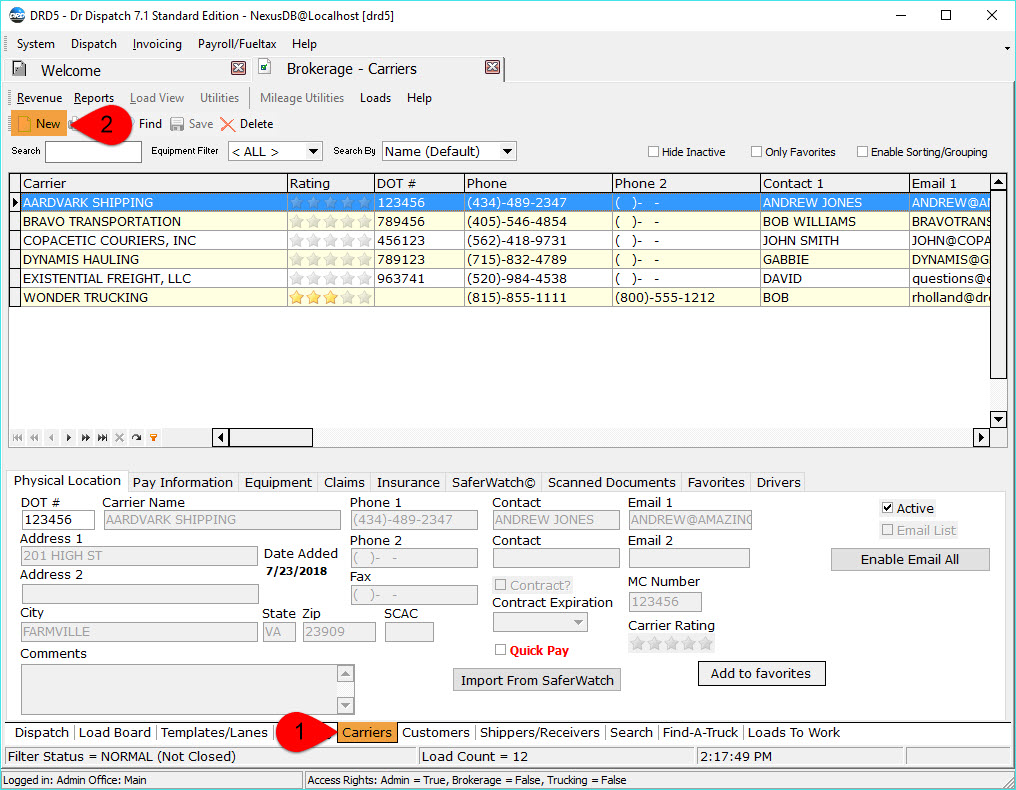Viewport: 1016px width, 790px height.
Task: Click Enable Email All button
Action: (910, 559)
